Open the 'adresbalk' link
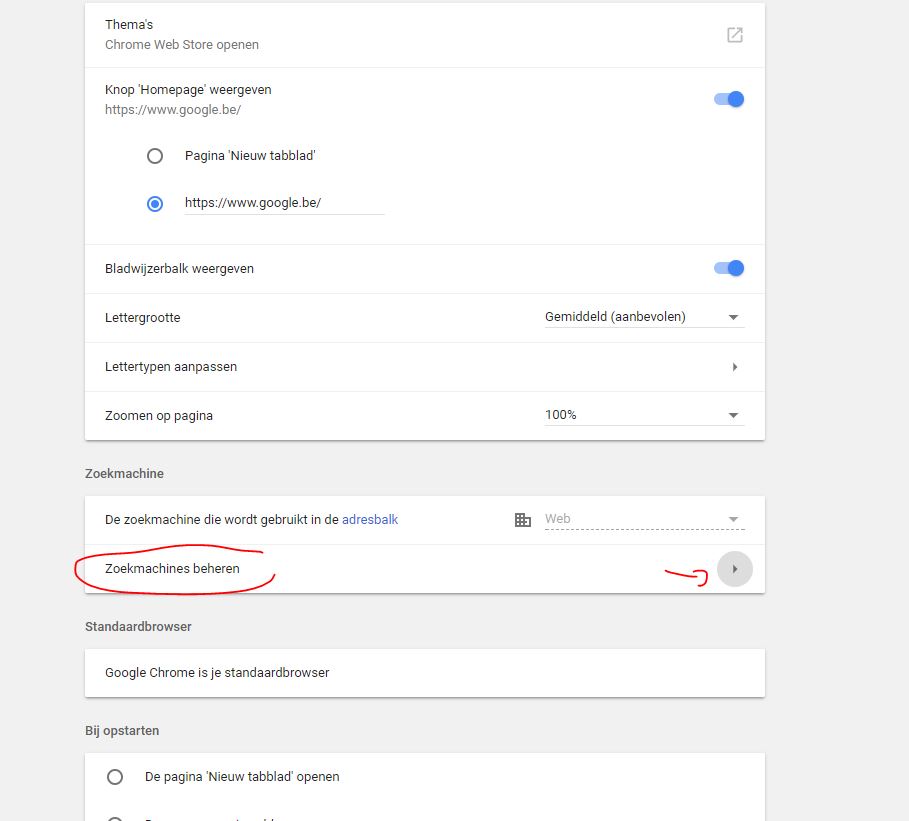This screenshot has height=821, width=909. pyautogui.click(x=370, y=520)
